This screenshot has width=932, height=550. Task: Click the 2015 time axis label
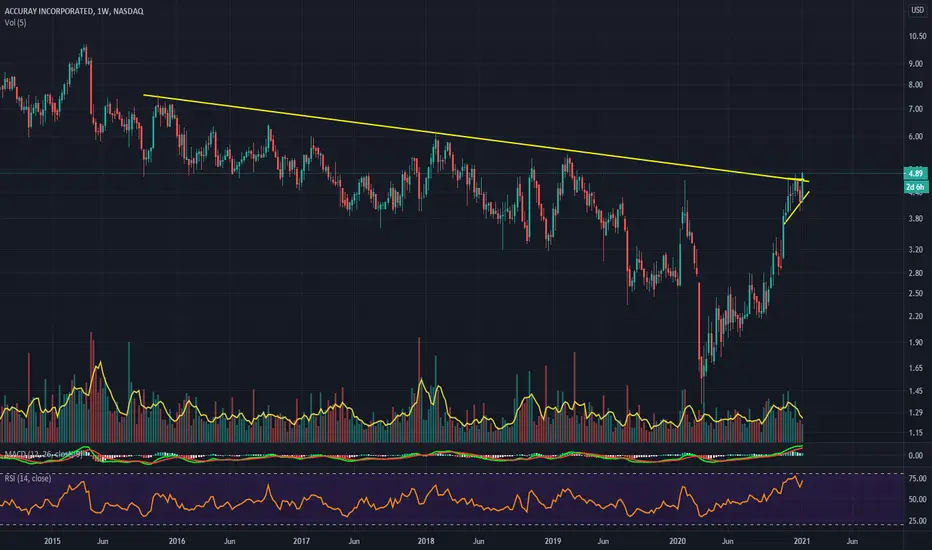pos(52,541)
